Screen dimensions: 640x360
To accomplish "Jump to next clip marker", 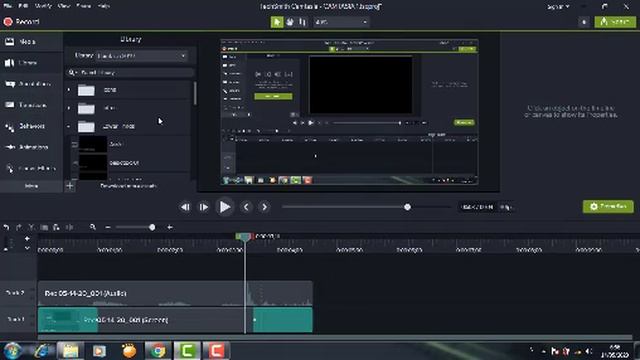I will tap(264, 207).
